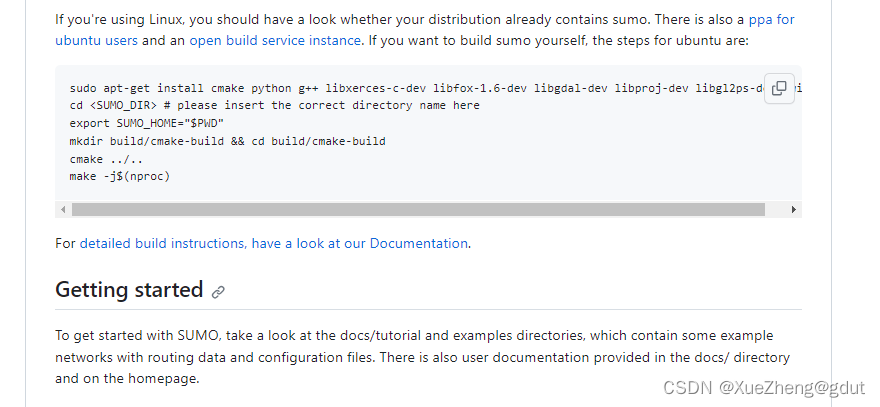Click the 'make -j$(nproc)' code line

click(x=120, y=176)
